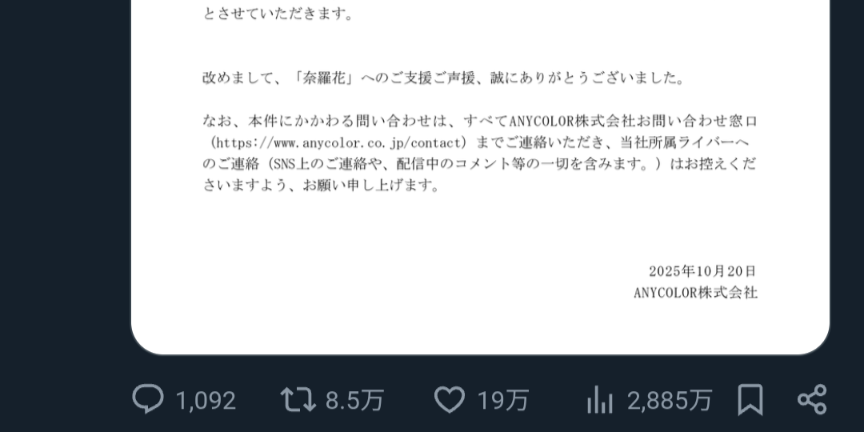
Task: Select the 19万 likes count
Action: coord(503,401)
